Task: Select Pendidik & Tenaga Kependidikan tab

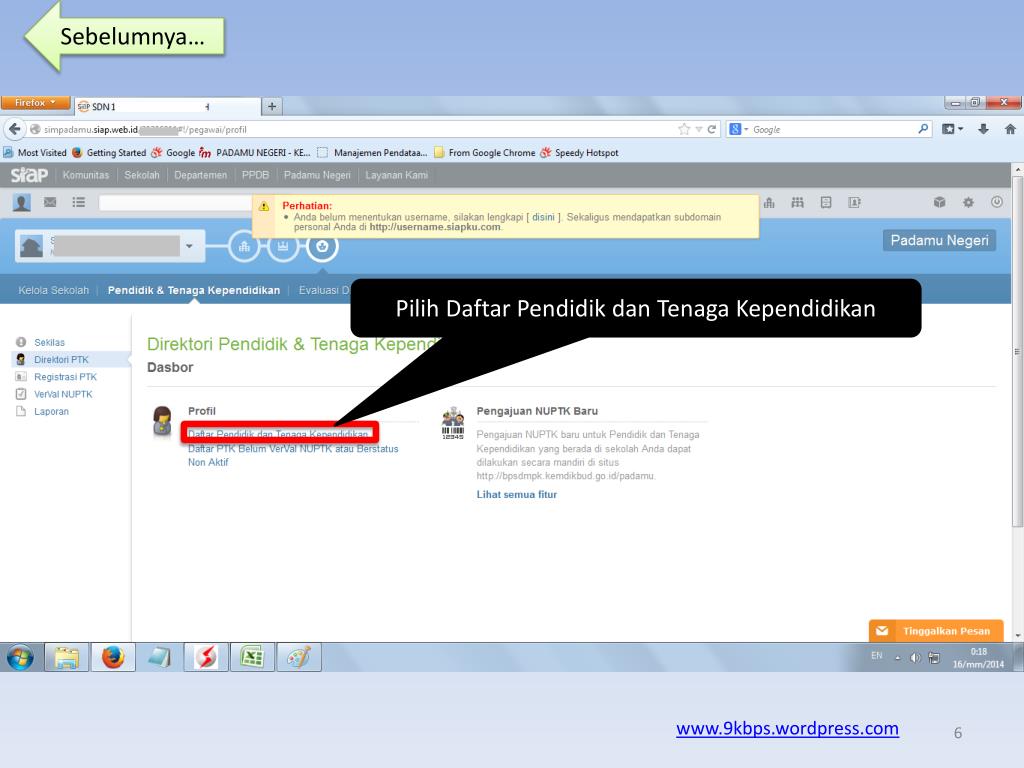Action: 194,290
